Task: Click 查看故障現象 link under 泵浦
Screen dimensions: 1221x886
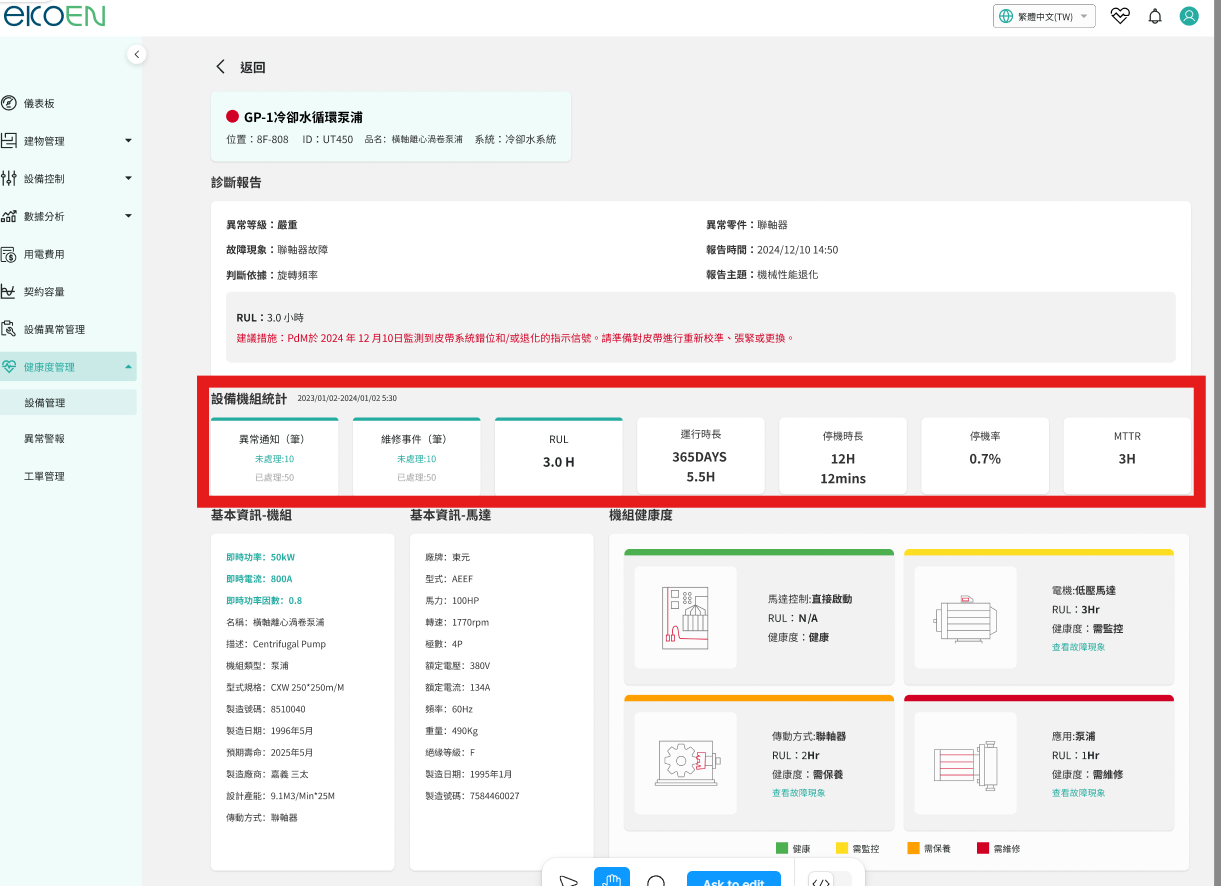Action: pos(1078,793)
